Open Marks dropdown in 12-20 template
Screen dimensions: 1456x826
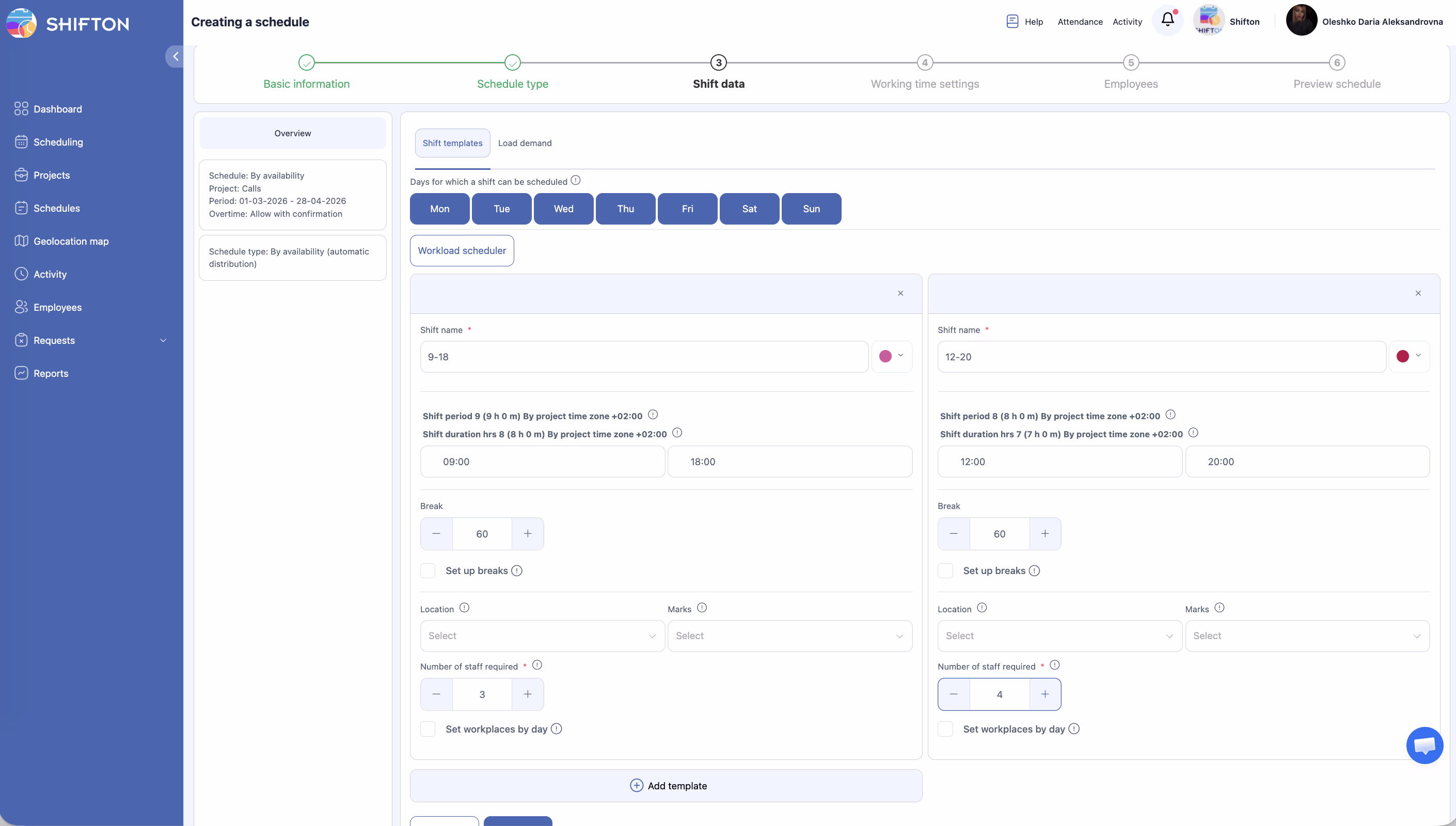pos(1307,636)
